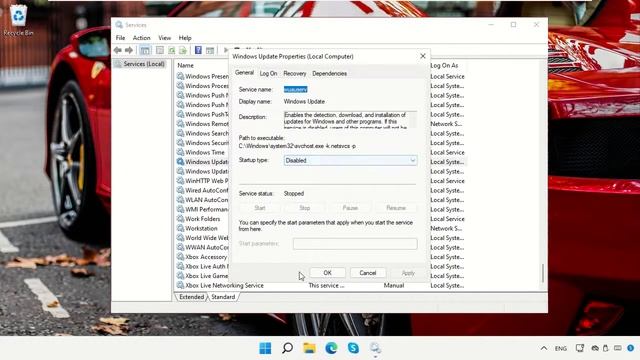Click OK in the properties dialog
Screen dimensions: 640x360
point(327,273)
